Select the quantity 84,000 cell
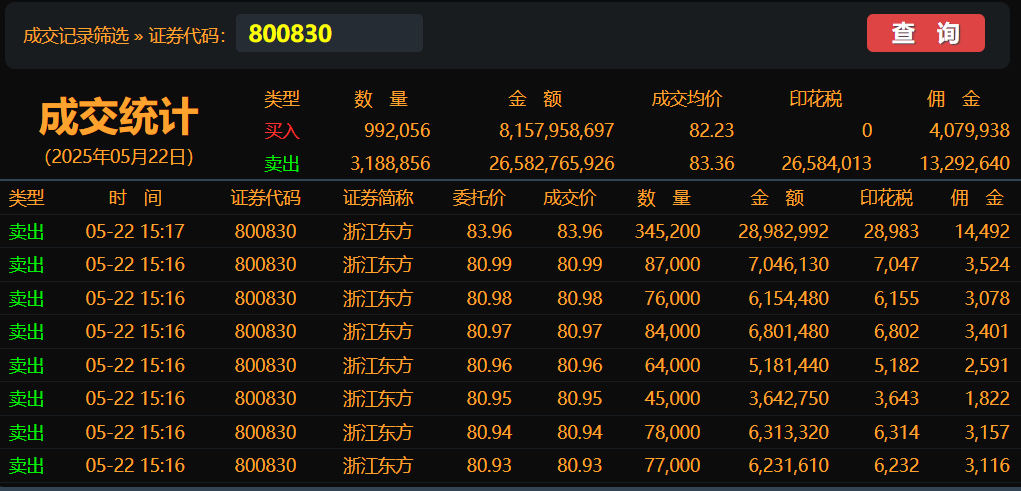This screenshot has height=491, width=1021. [x=673, y=331]
